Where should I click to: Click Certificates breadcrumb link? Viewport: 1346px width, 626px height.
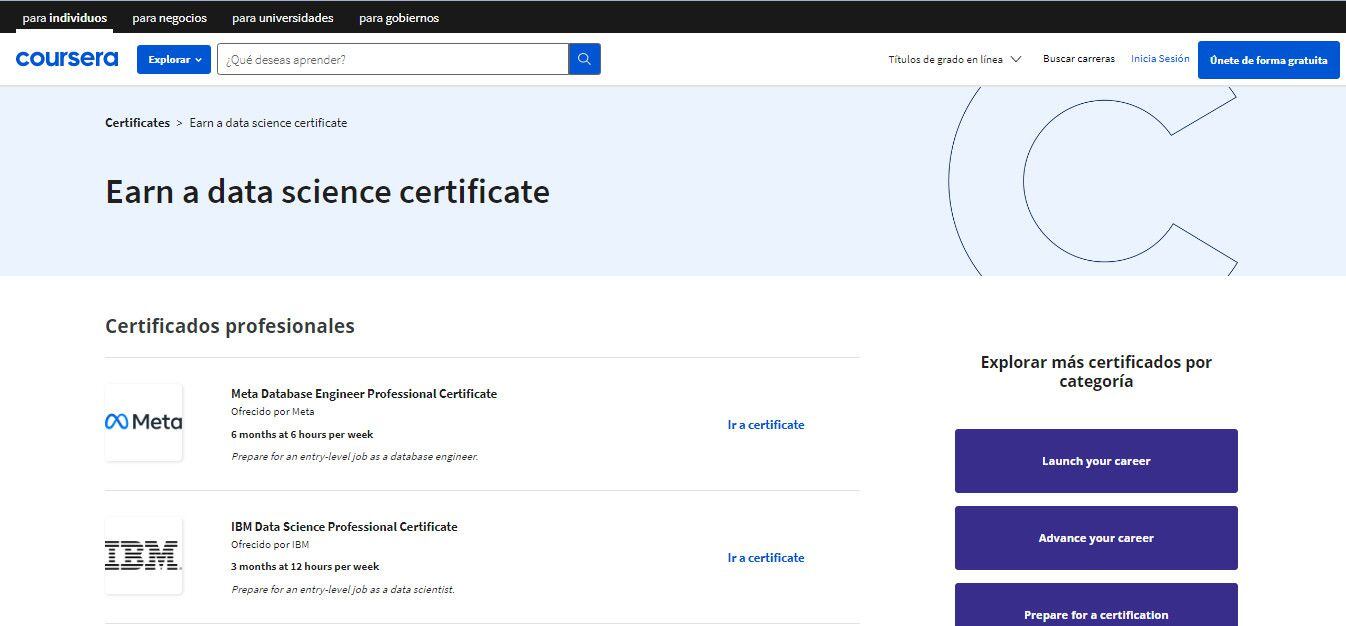coord(137,123)
